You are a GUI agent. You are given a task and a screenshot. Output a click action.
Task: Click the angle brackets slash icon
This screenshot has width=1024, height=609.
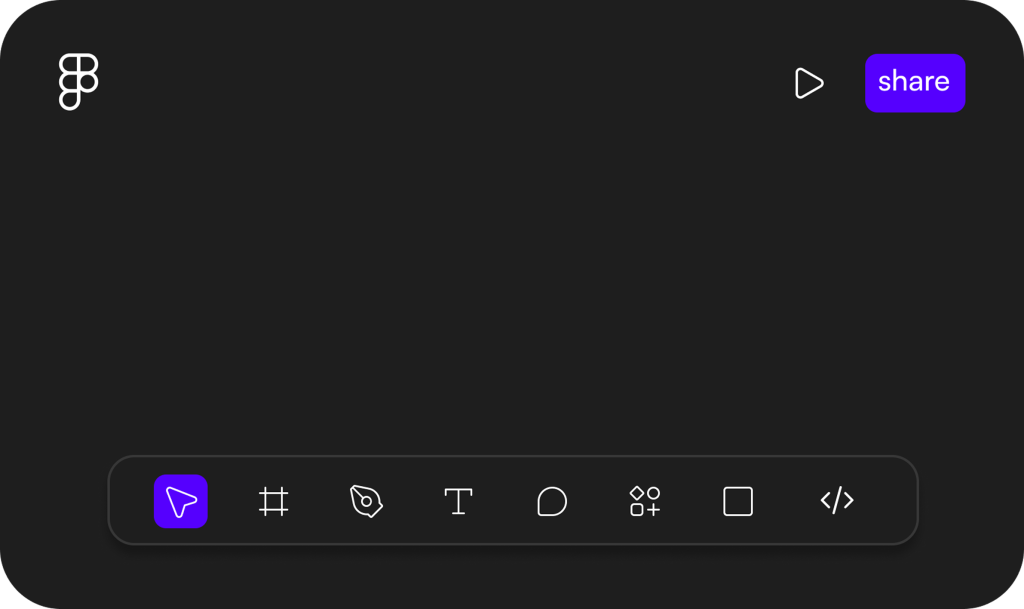coord(837,500)
